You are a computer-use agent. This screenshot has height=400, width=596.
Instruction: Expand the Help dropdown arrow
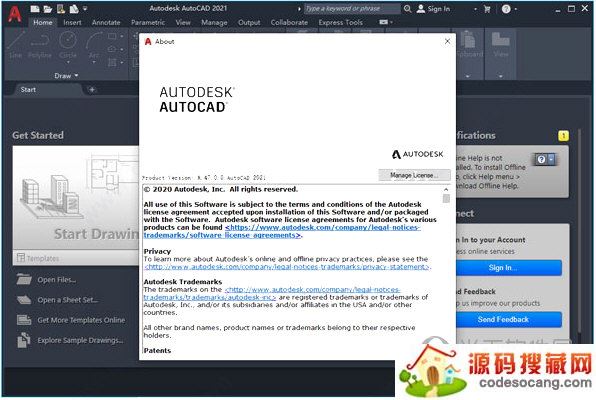click(x=516, y=9)
